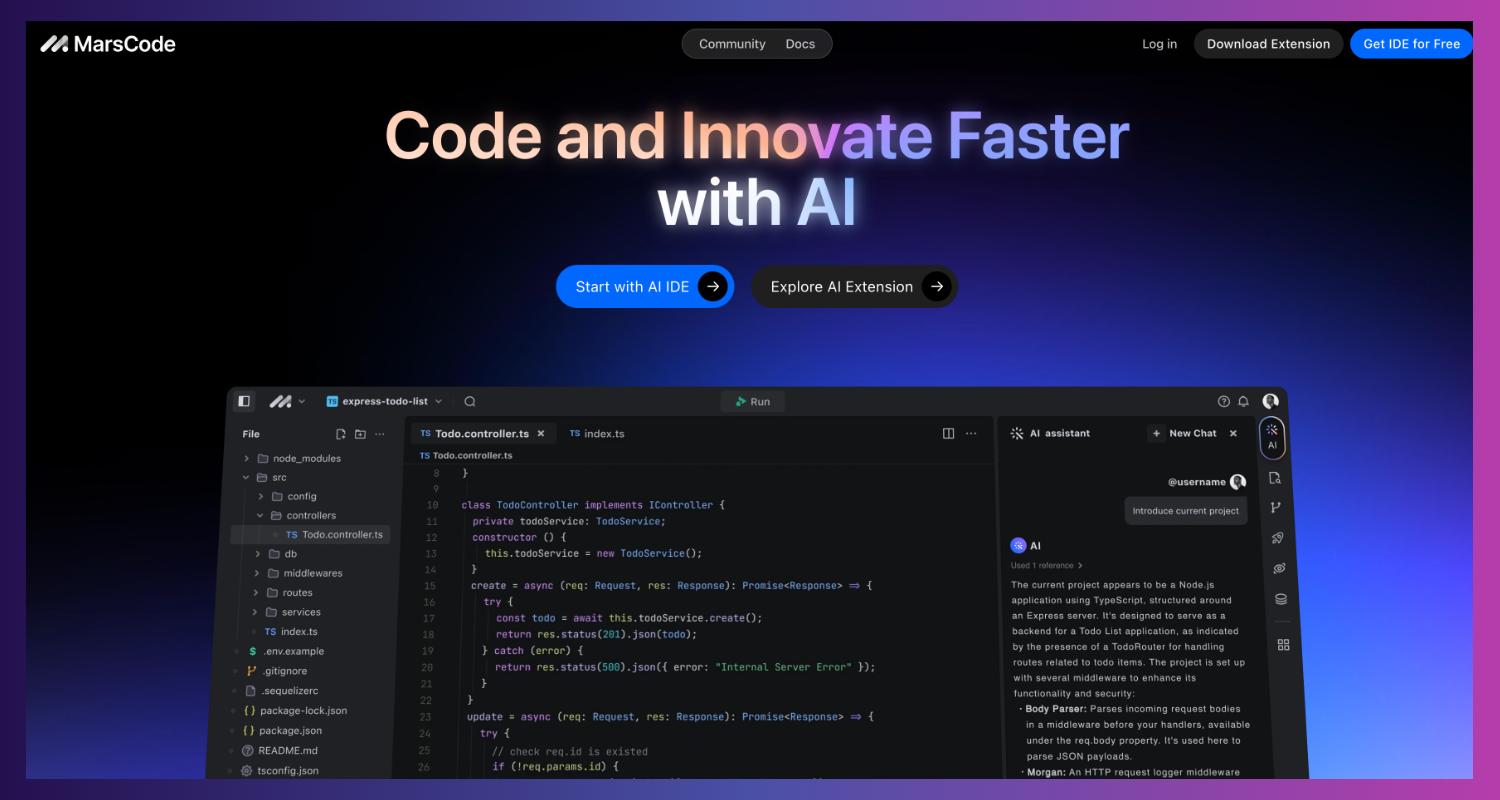Open the database icon in right sidebar

coord(1276,598)
